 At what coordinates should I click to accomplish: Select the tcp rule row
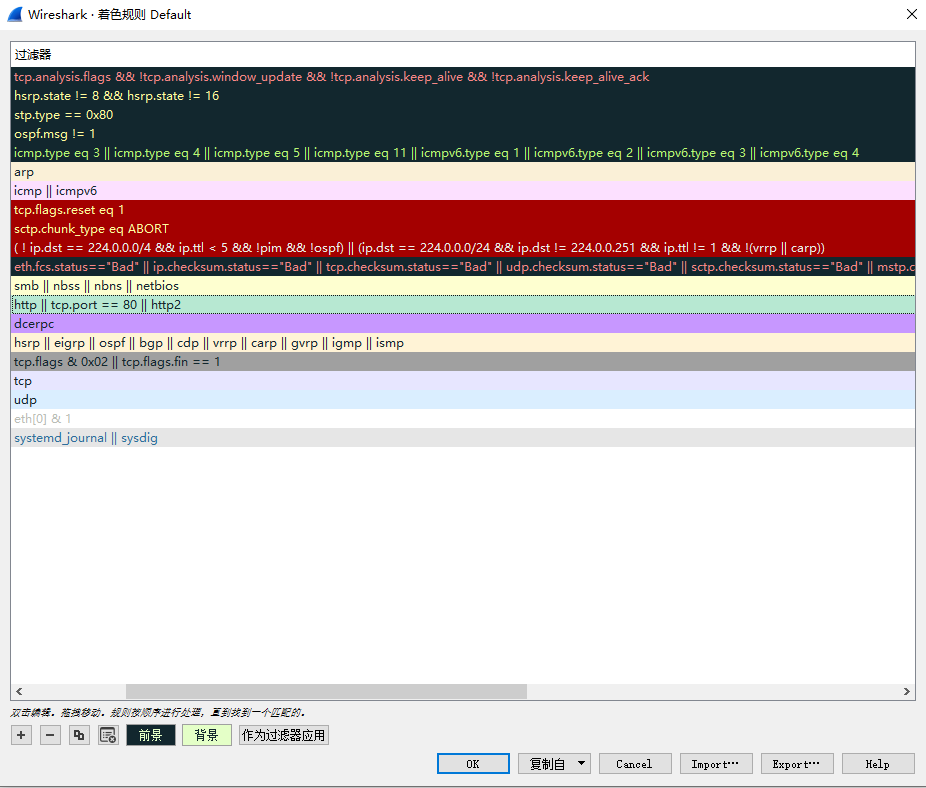tap(463, 380)
